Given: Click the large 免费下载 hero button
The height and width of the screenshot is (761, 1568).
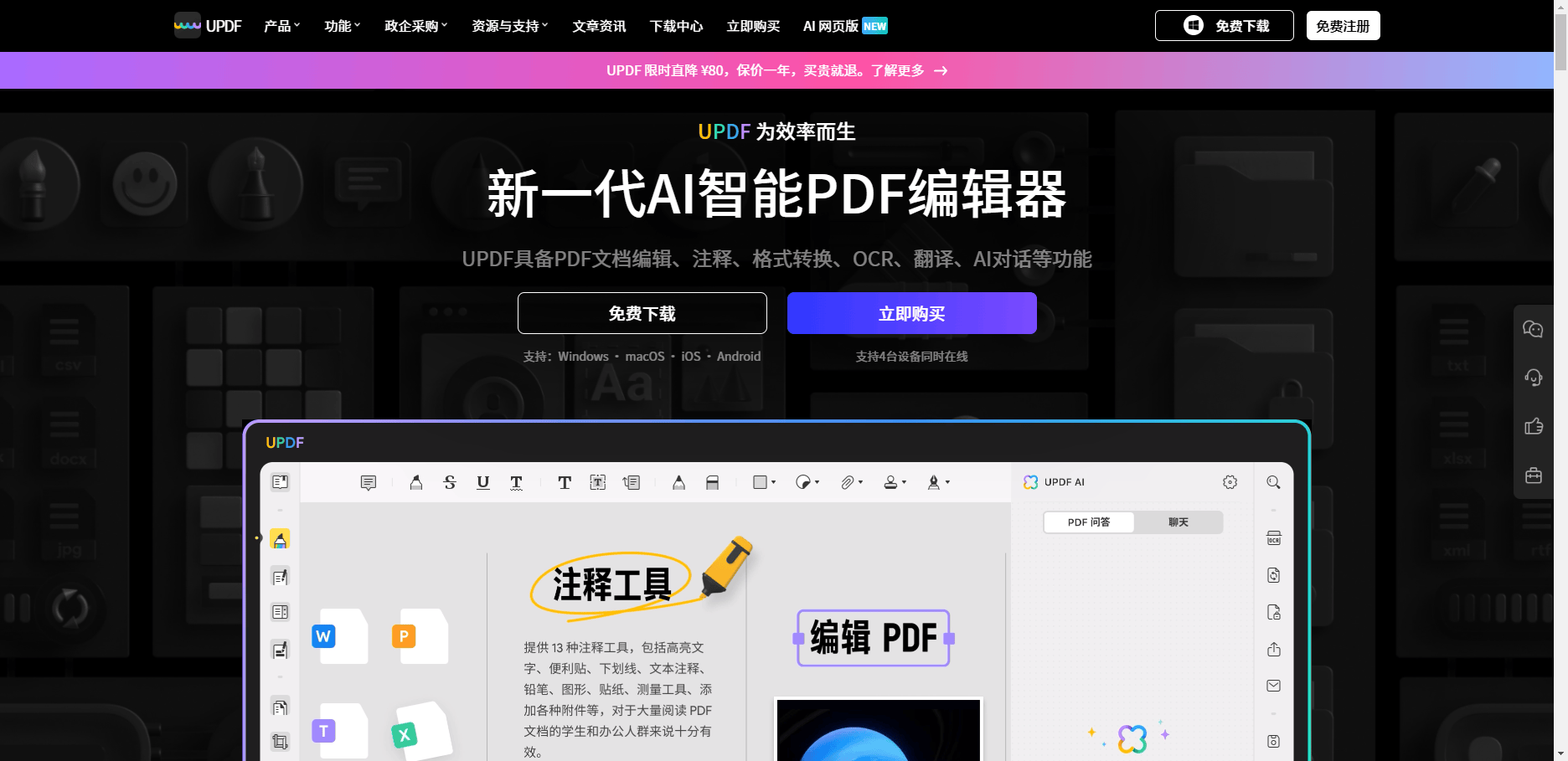Looking at the screenshot, I should pyautogui.click(x=642, y=313).
